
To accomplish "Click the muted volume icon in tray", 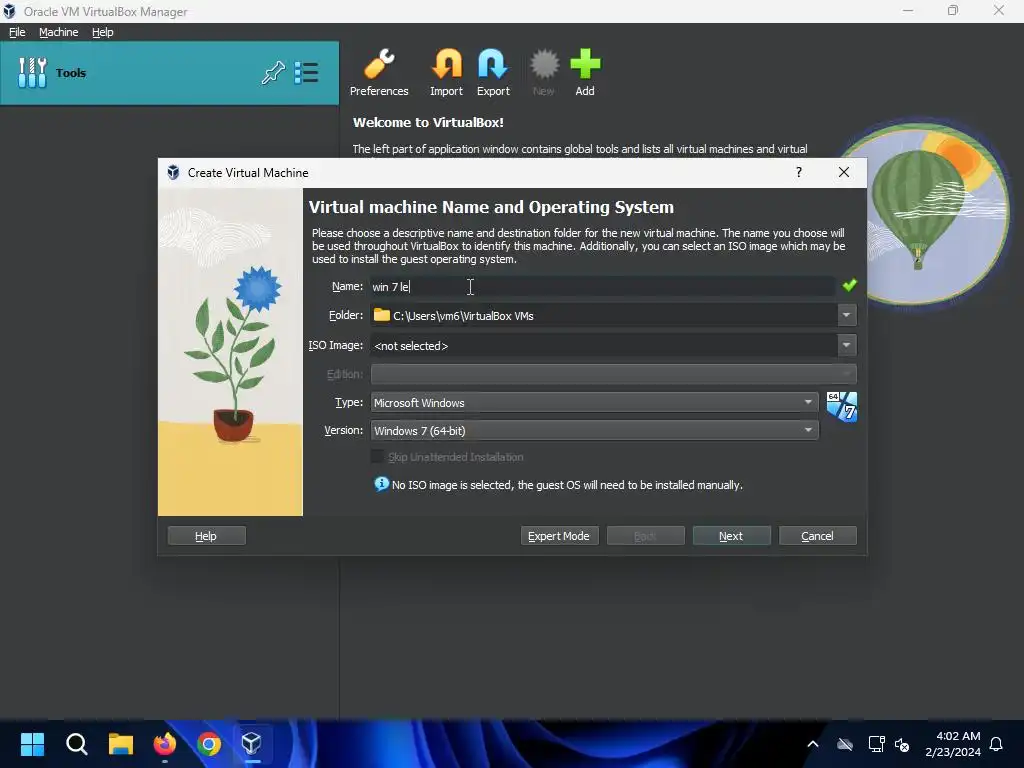I will pos(903,744).
